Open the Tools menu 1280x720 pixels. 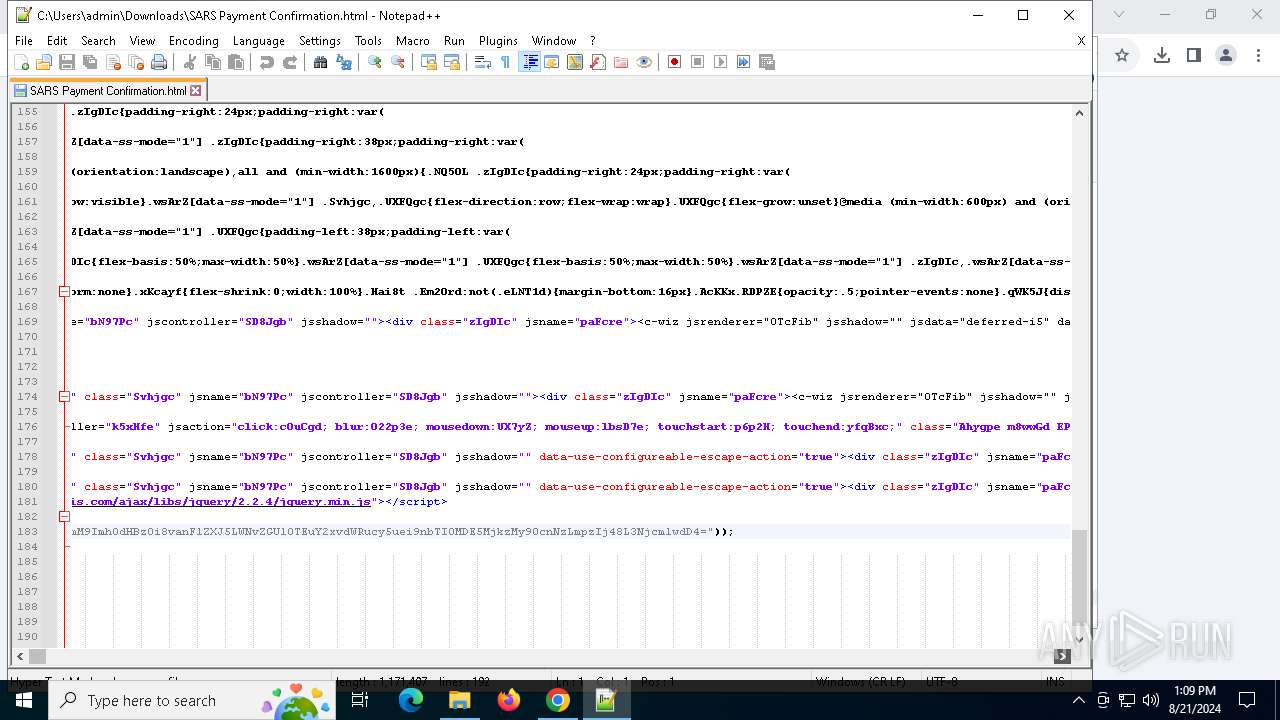click(x=368, y=41)
